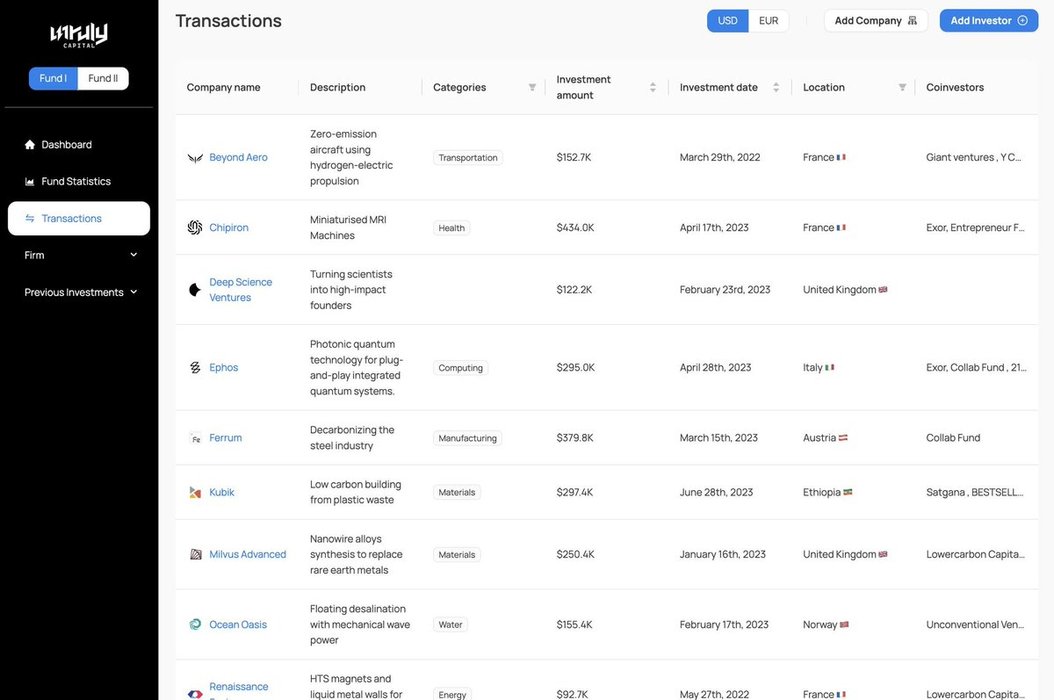Open the Deep Science Ventures company link
This screenshot has height=700, width=1054.
click(x=241, y=290)
